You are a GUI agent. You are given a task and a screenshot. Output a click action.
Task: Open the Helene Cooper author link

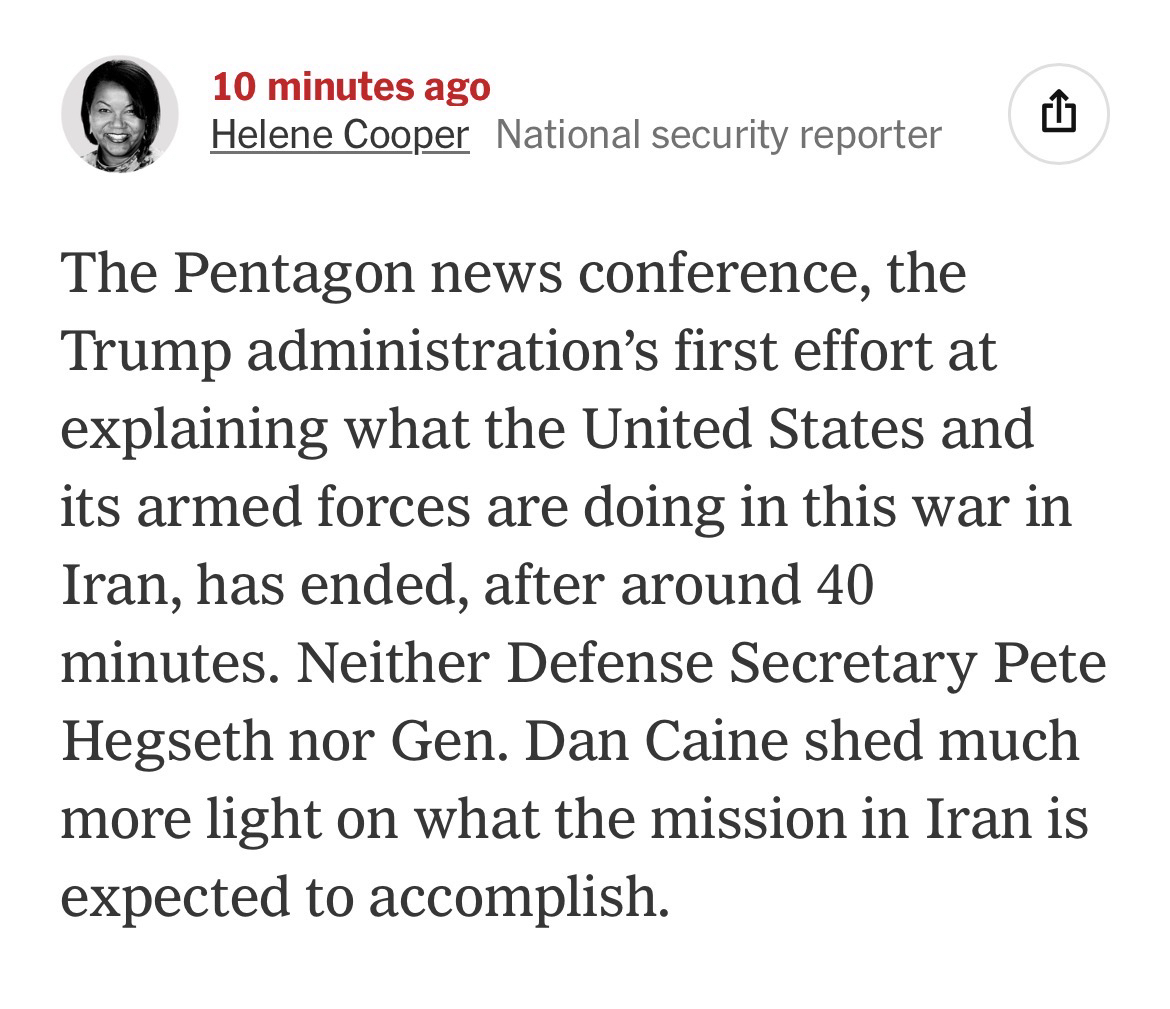pos(339,135)
